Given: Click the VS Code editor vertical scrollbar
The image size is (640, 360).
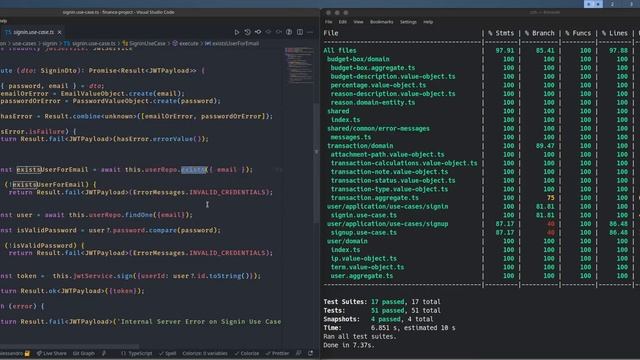Looking at the screenshot, I should tap(316, 163).
